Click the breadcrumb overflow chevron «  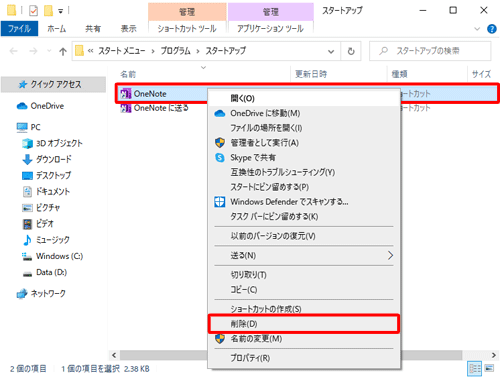pyautogui.click(x=90, y=51)
